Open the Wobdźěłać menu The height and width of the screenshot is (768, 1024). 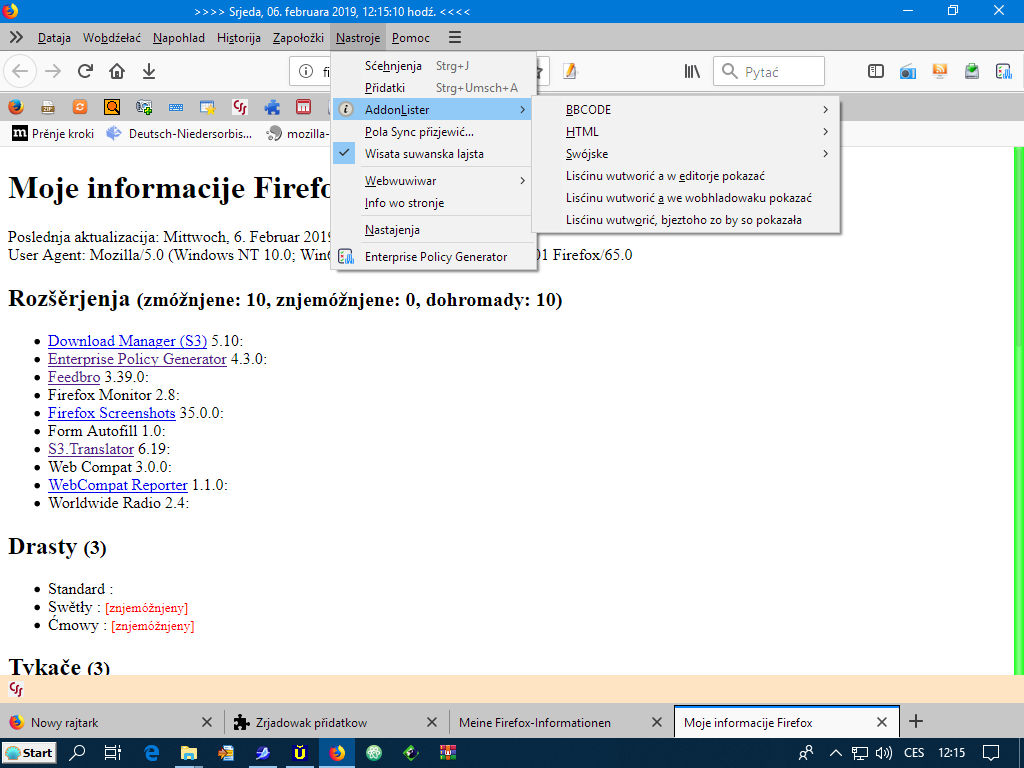pyautogui.click(x=112, y=38)
